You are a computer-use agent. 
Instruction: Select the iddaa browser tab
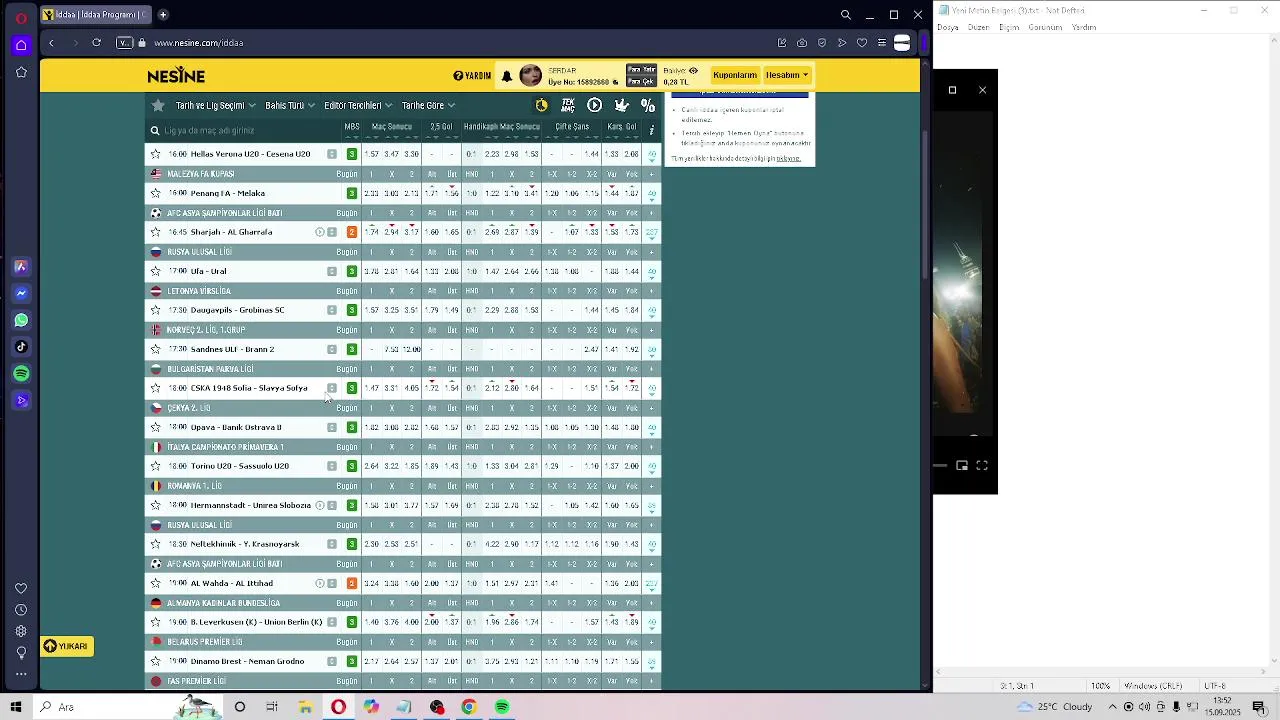pyautogui.click(x=95, y=15)
